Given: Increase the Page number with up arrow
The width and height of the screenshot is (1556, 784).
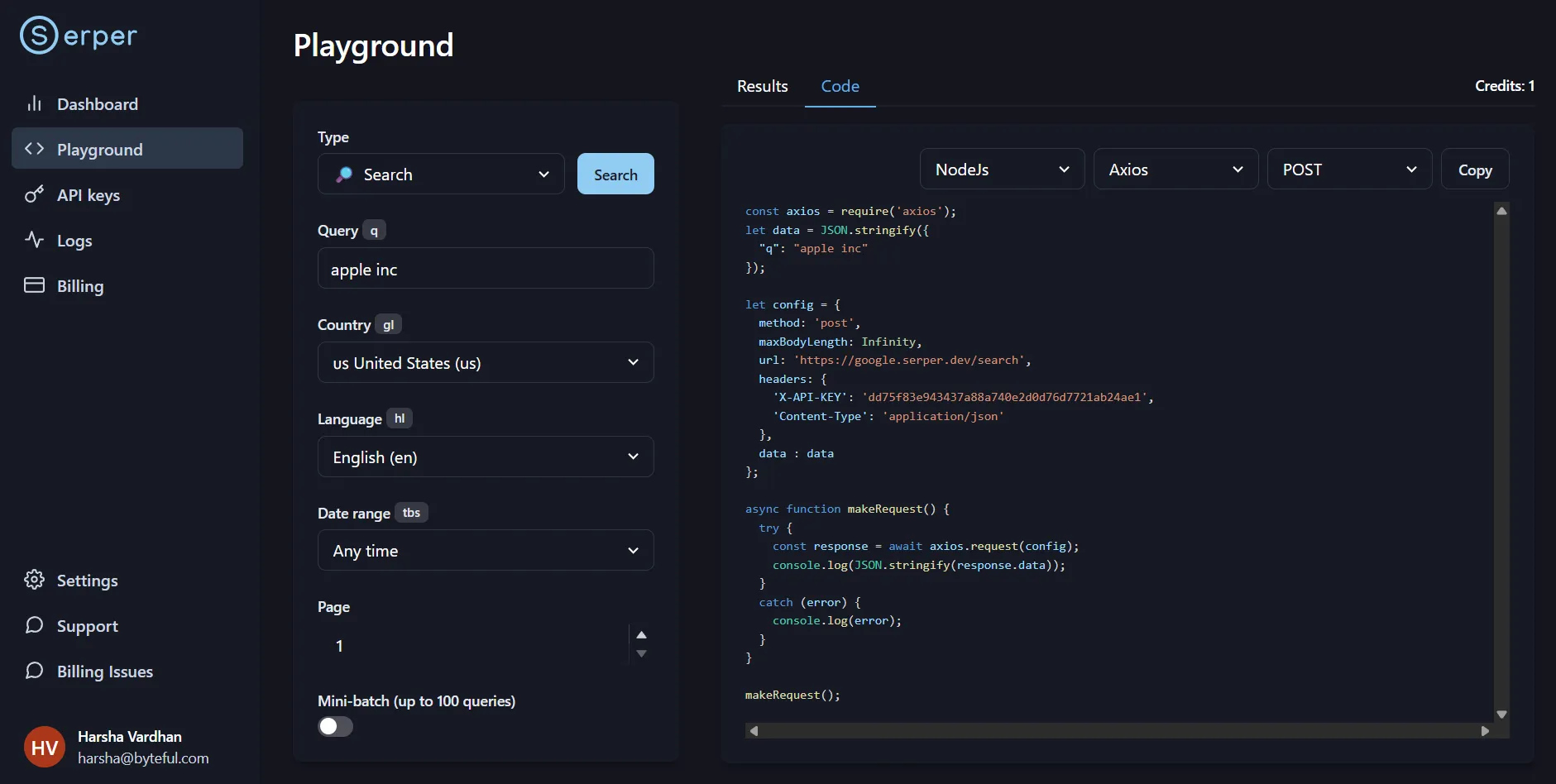Looking at the screenshot, I should tap(641, 635).
